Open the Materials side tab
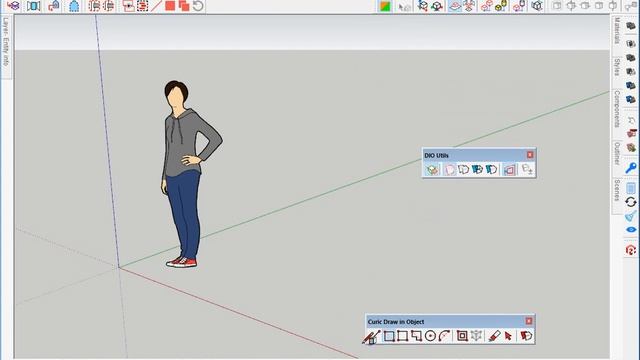Screen dimensions: 640x360 (x=617, y=31)
